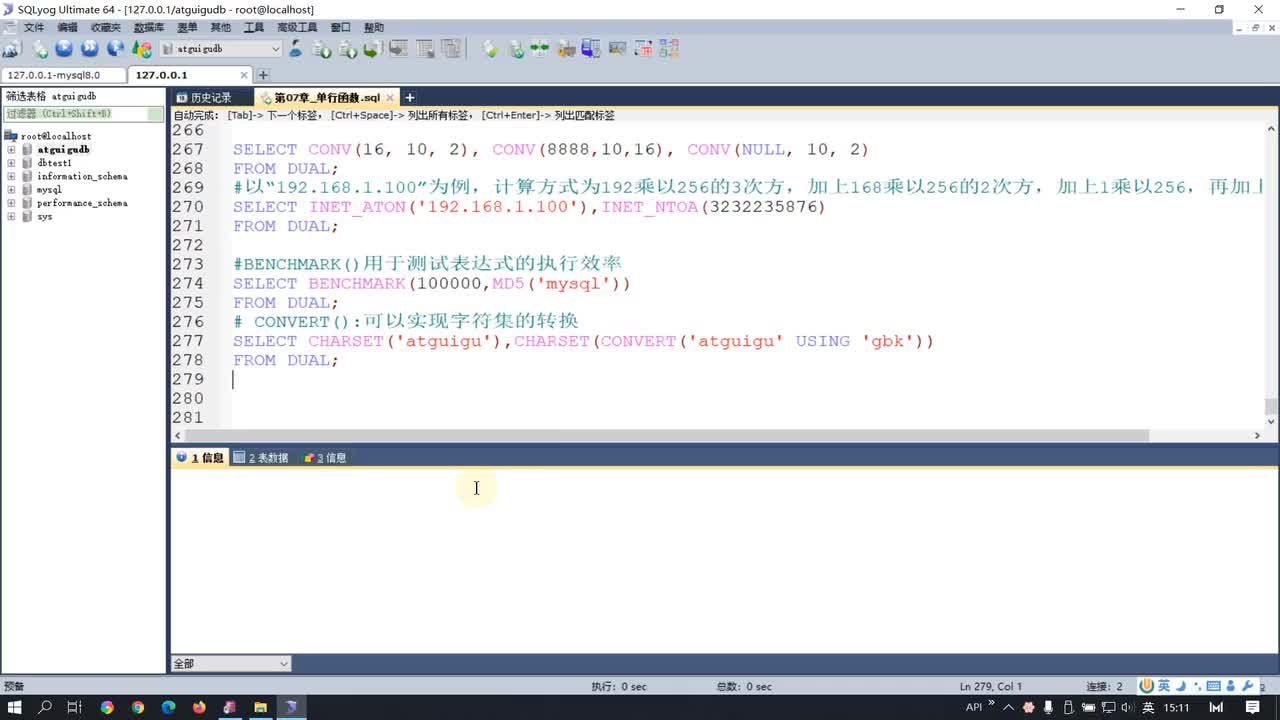Viewport: 1280px width, 720px height.
Task: Add a new query editor tab
Action: coord(409,97)
